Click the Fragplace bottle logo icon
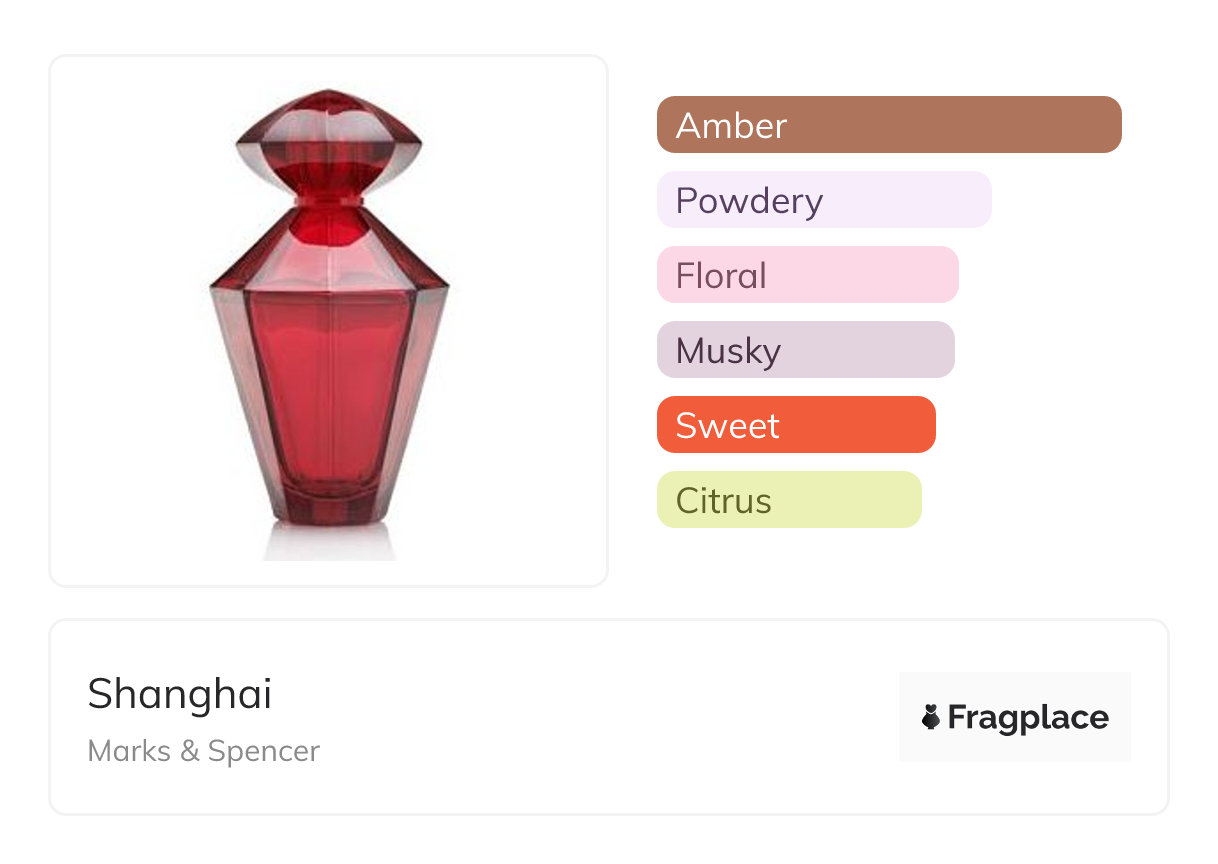This screenshot has height=864, width=1218. click(931, 717)
